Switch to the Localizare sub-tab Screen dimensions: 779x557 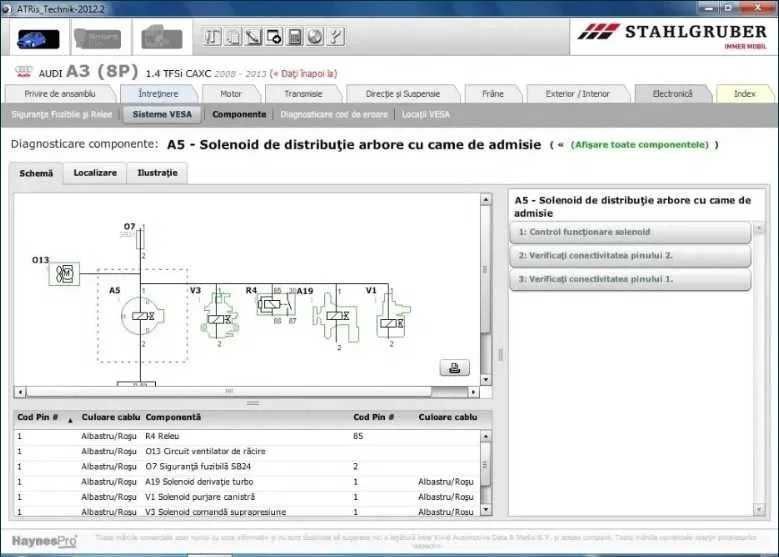(95, 173)
